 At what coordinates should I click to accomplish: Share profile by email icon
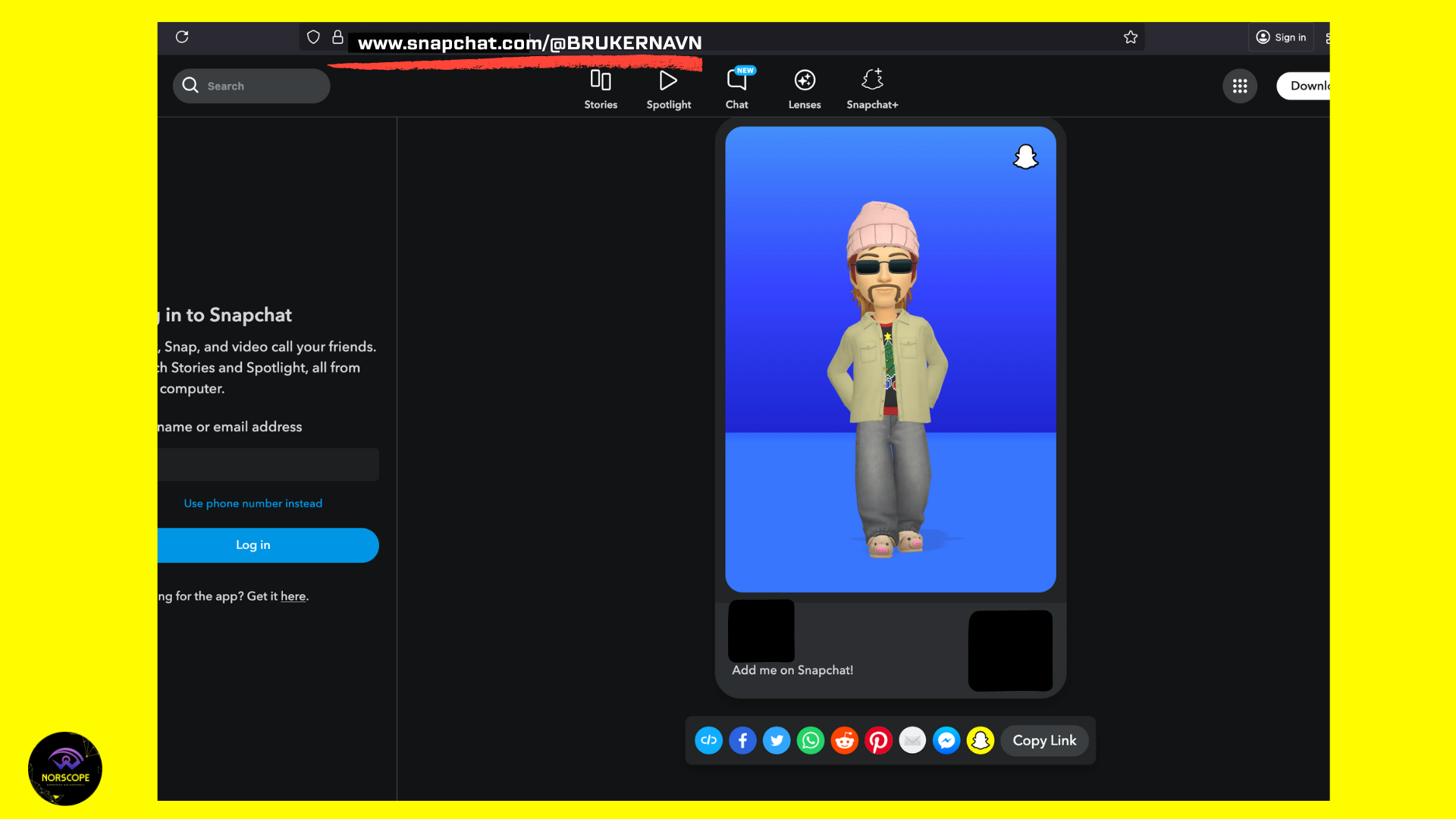(912, 740)
